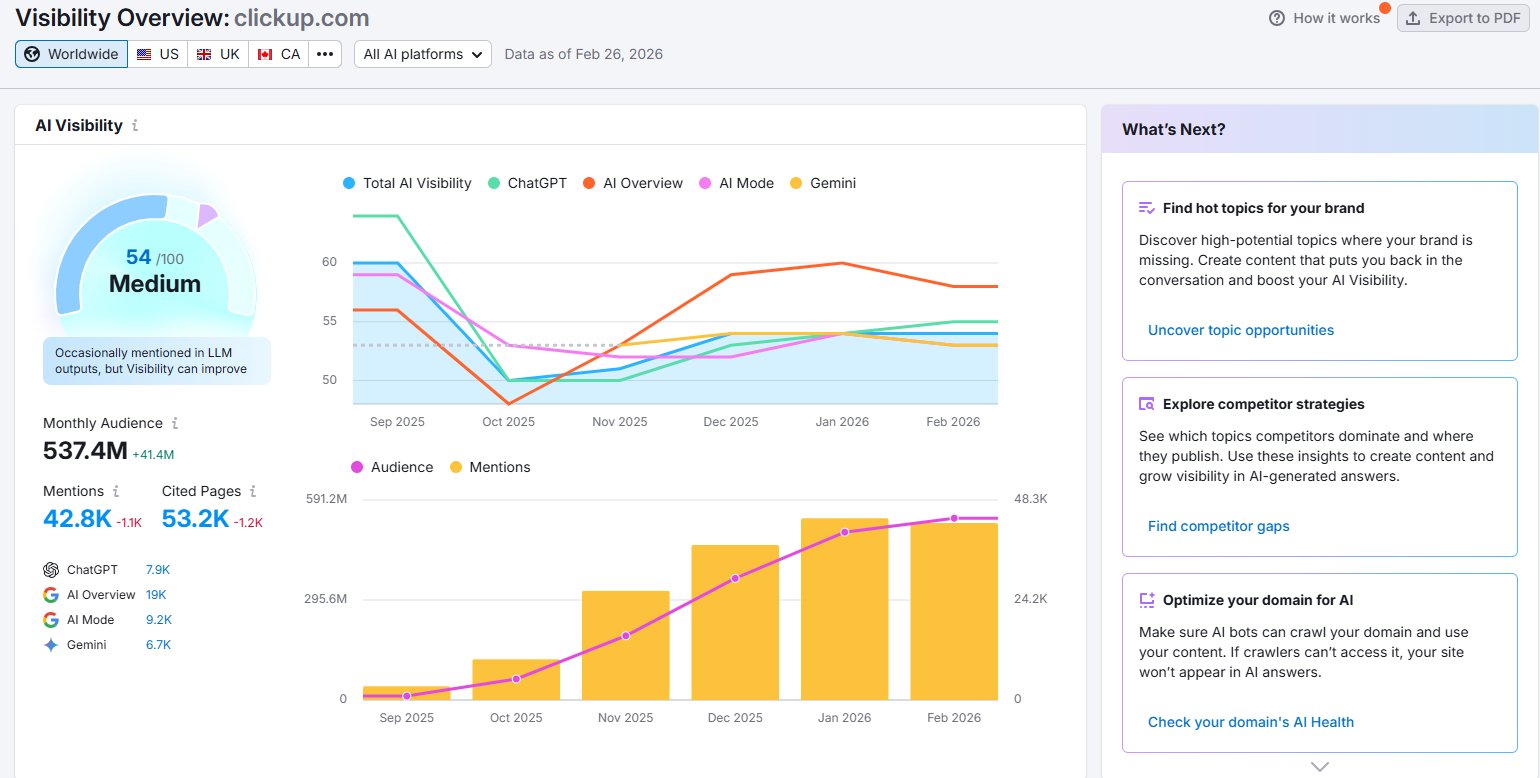Click Uncover topic opportunities link
Viewport: 1540px width, 778px height.
point(1241,330)
